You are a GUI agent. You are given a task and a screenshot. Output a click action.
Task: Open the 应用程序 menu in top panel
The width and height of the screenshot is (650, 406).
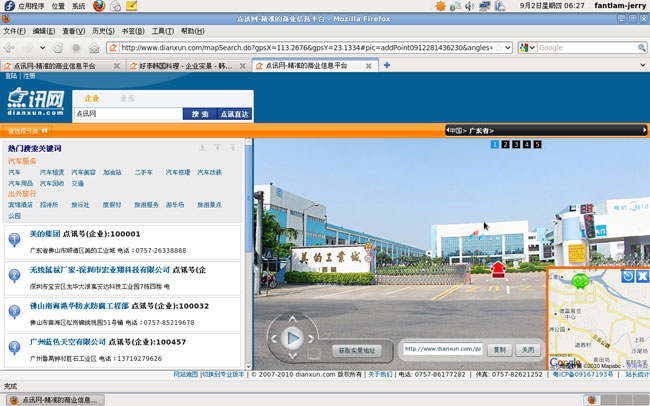coord(31,6)
